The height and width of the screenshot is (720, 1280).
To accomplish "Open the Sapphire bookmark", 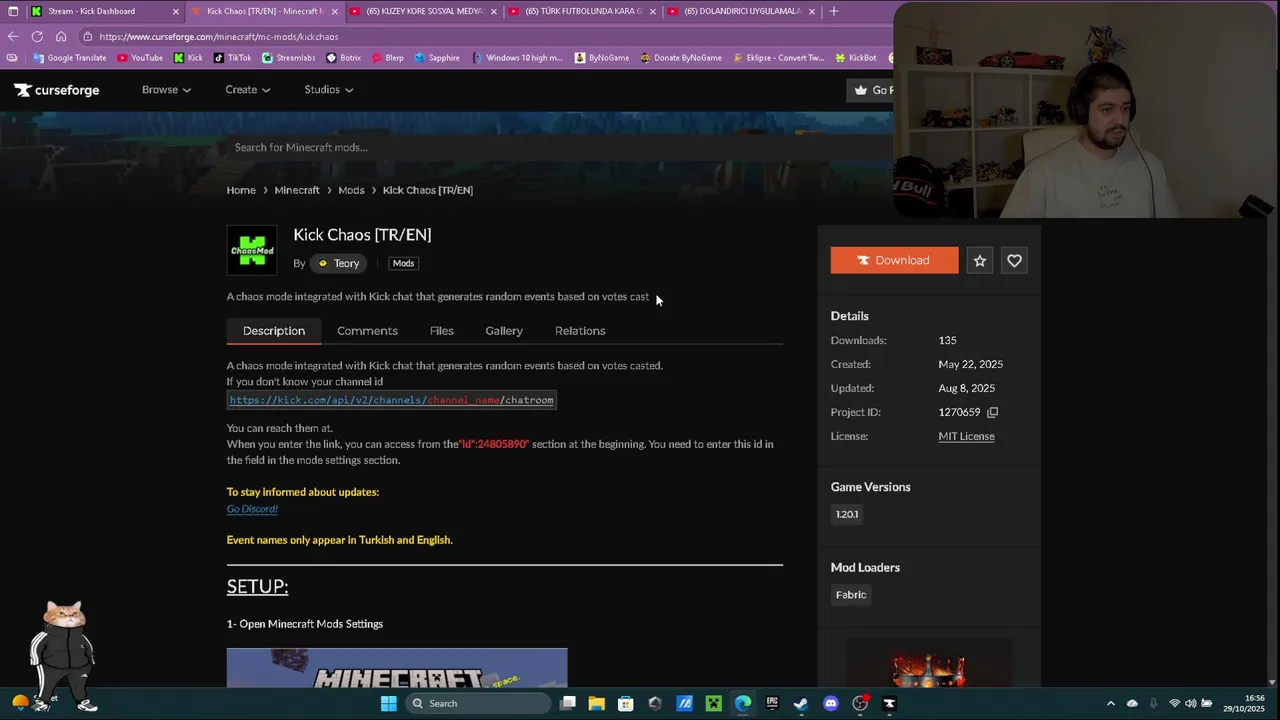I will 437,58.
